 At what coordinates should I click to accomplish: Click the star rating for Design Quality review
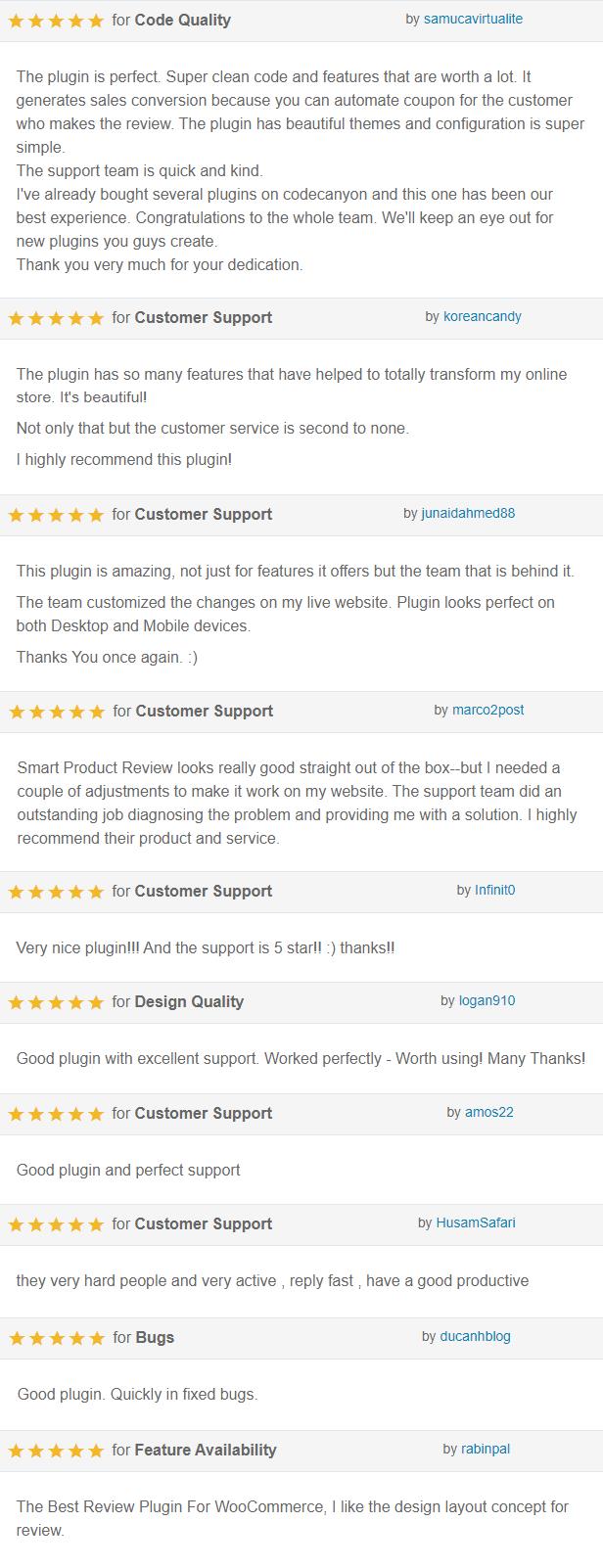(x=56, y=1002)
